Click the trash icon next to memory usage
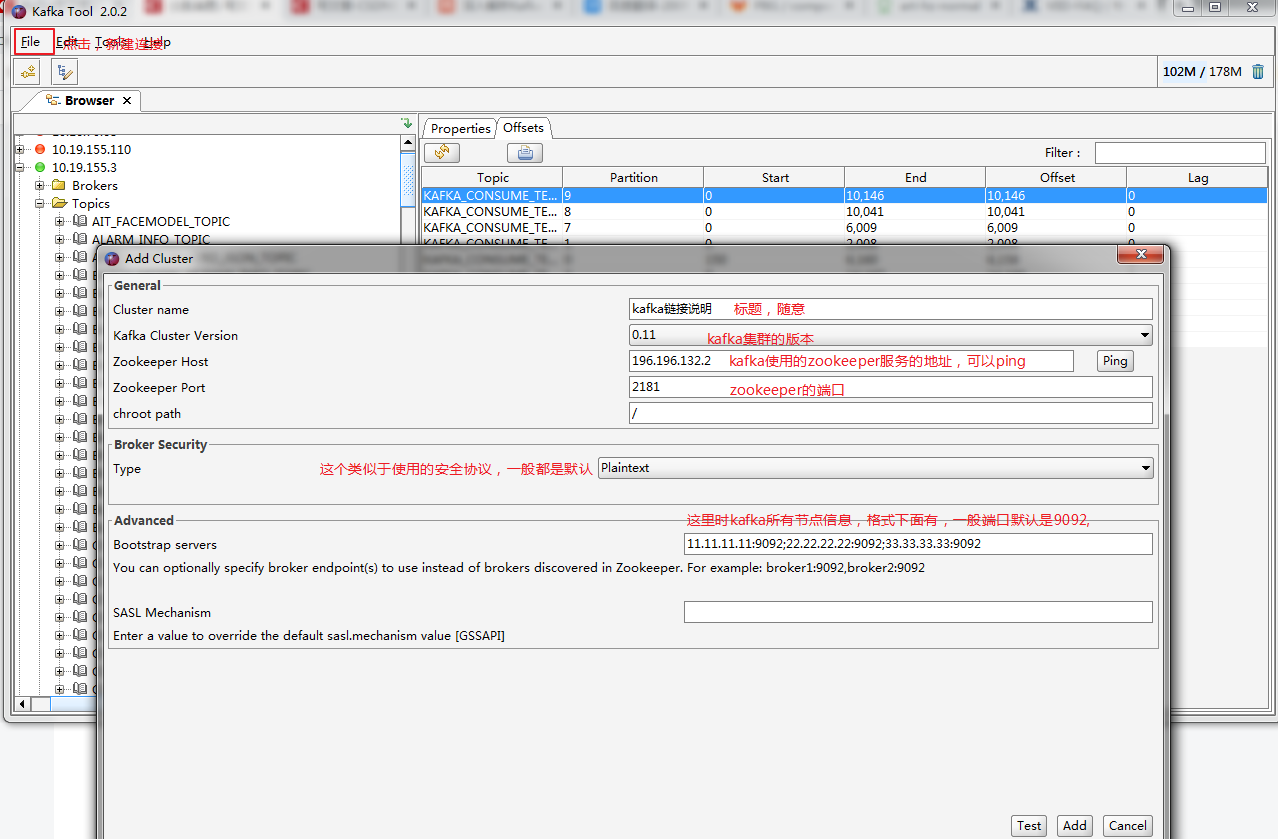 pos(1257,71)
